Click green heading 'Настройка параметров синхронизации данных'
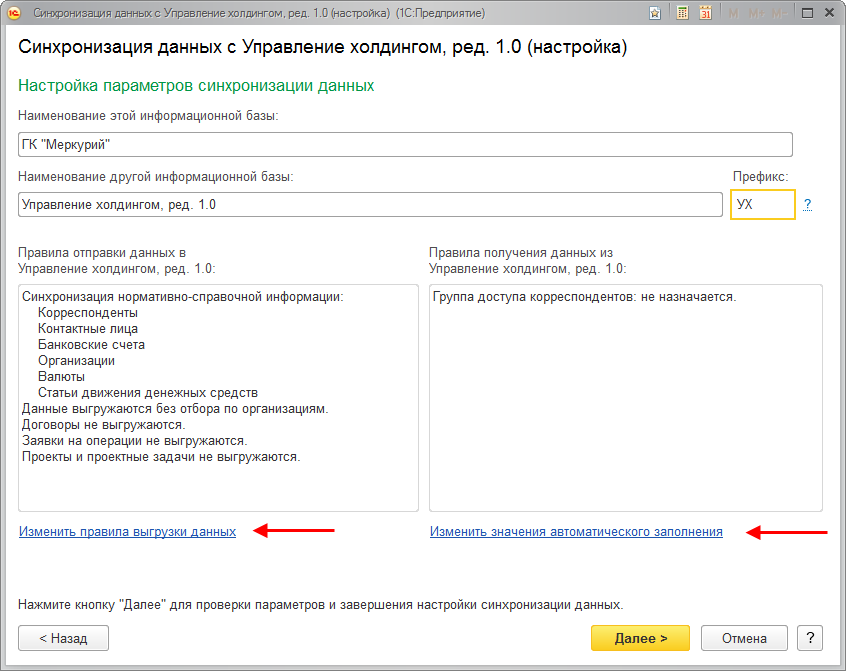The image size is (846, 671). coord(196,86)
